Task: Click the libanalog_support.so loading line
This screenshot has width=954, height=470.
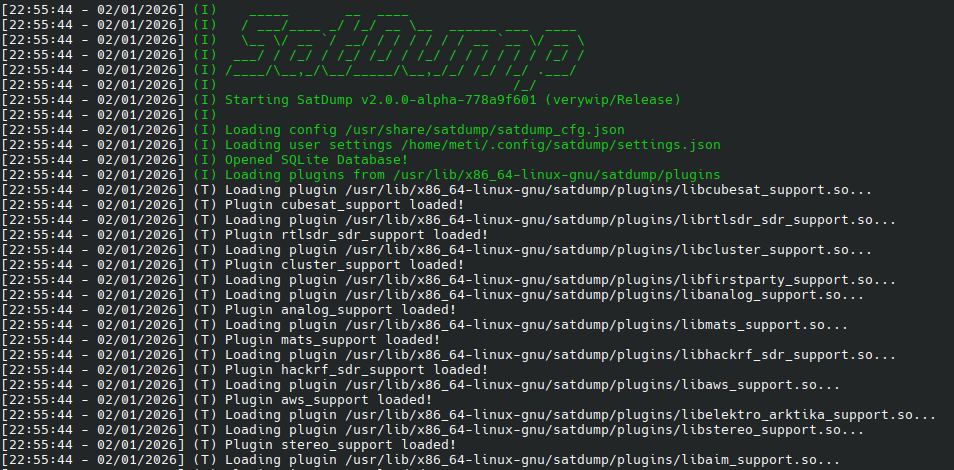Action: pyautogui.click(x=433, y=295)
